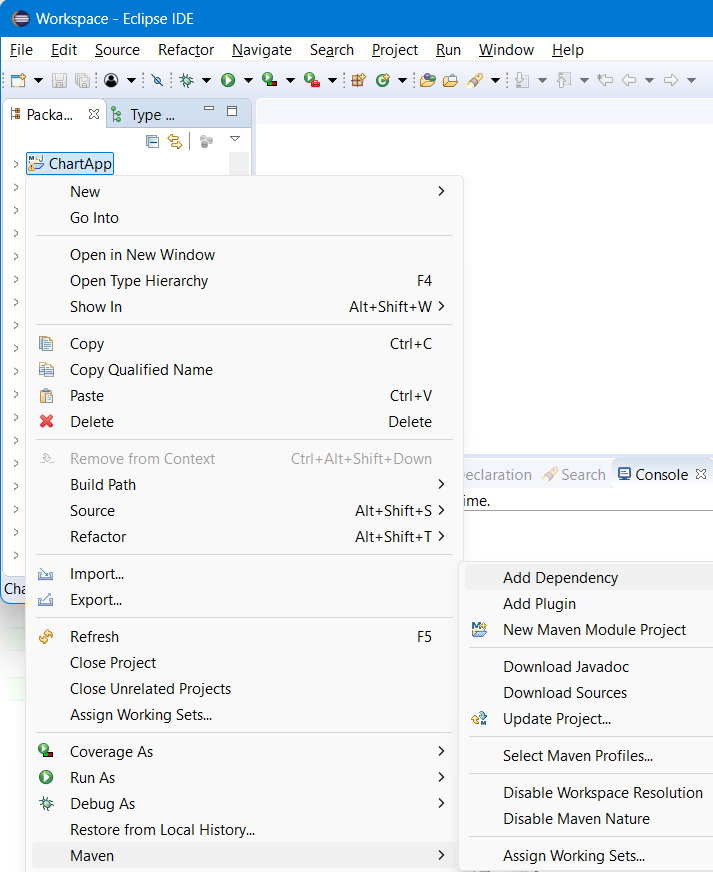Toggle Link with Editor in Package Explorer

point(175,141)
